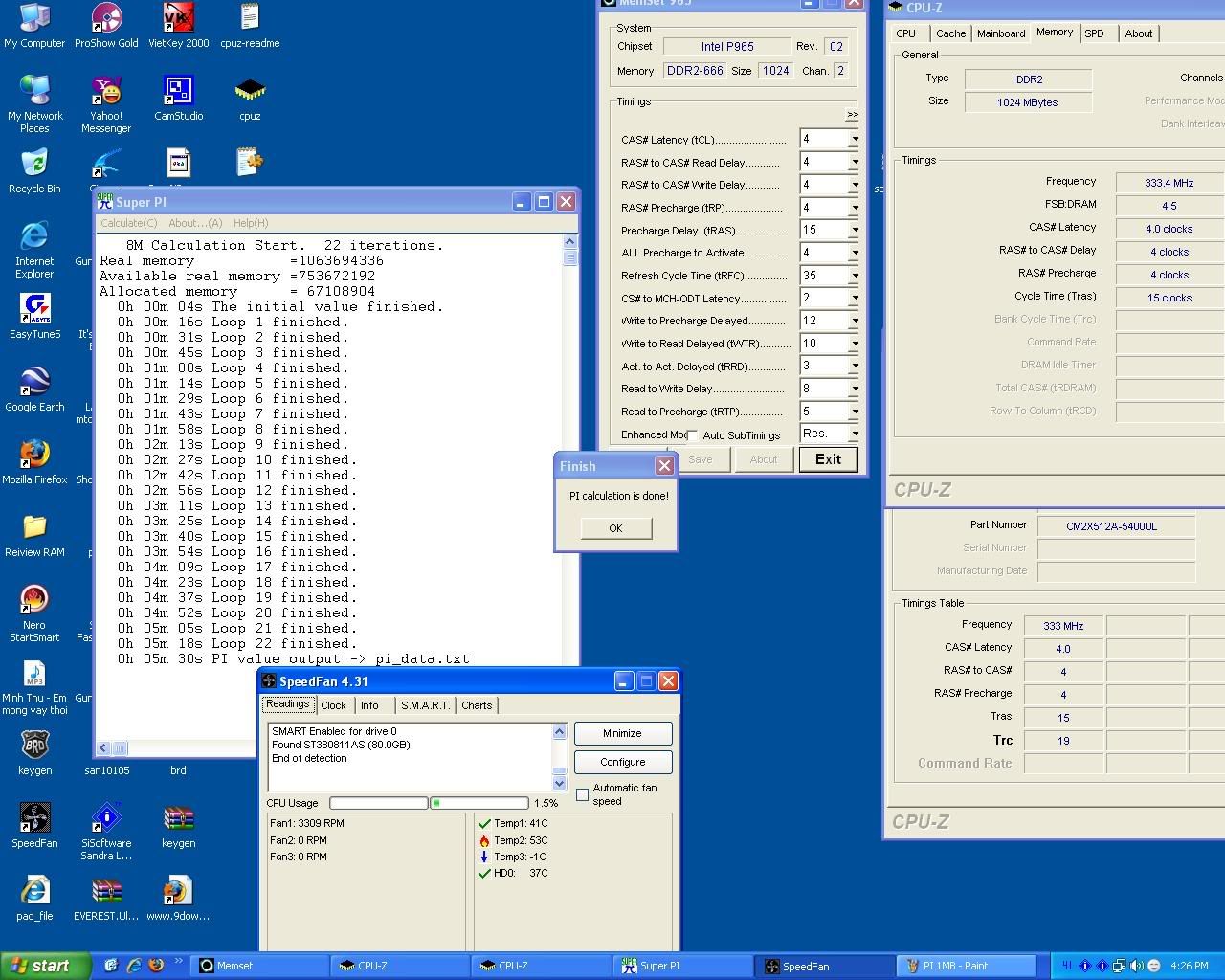Expand the Read to Precharge (tRTP) dropdown
Image resolution: width=1225 pixels, height=980 pixels.
tap(854, 412)
